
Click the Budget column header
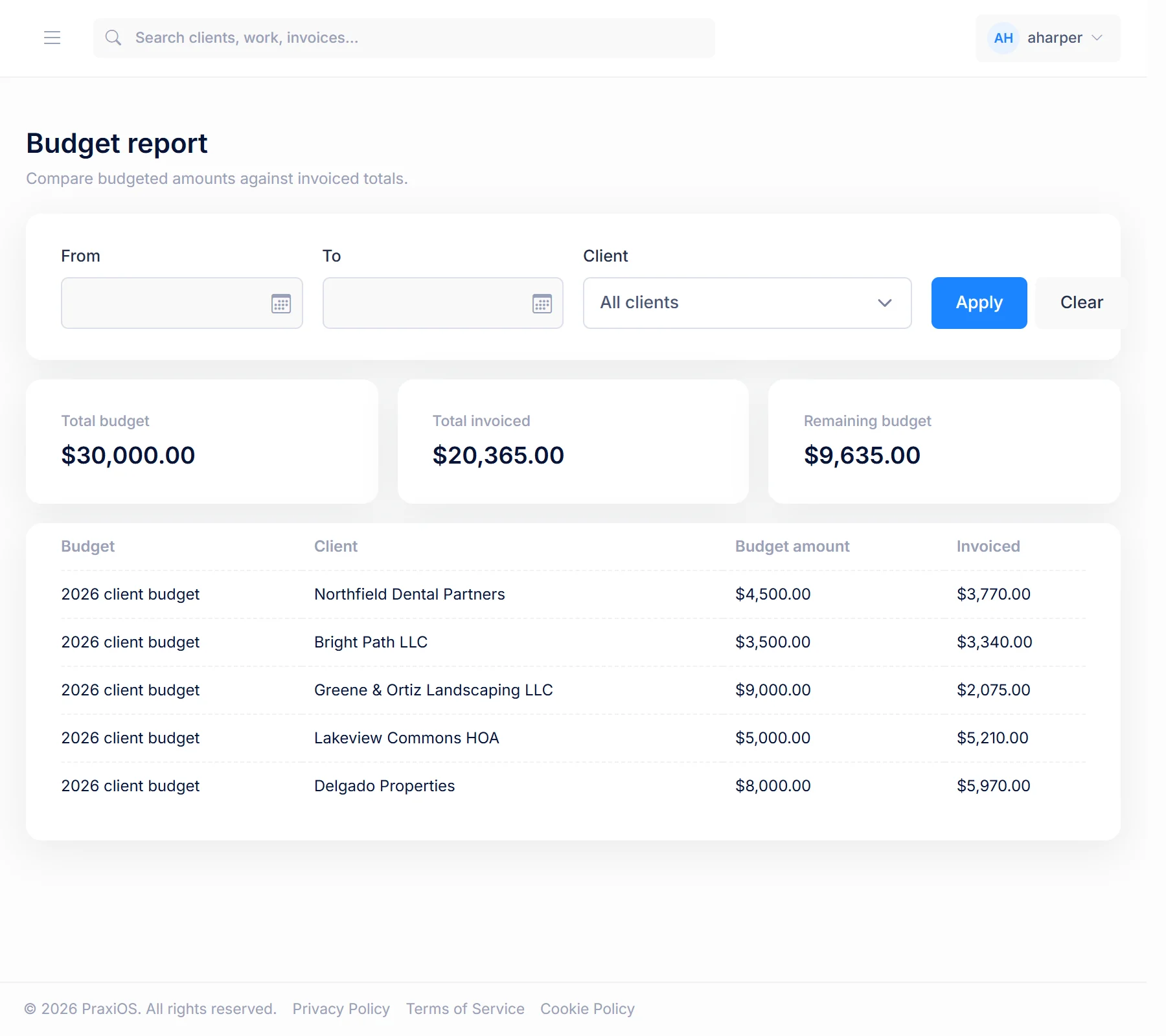(88, 546)
